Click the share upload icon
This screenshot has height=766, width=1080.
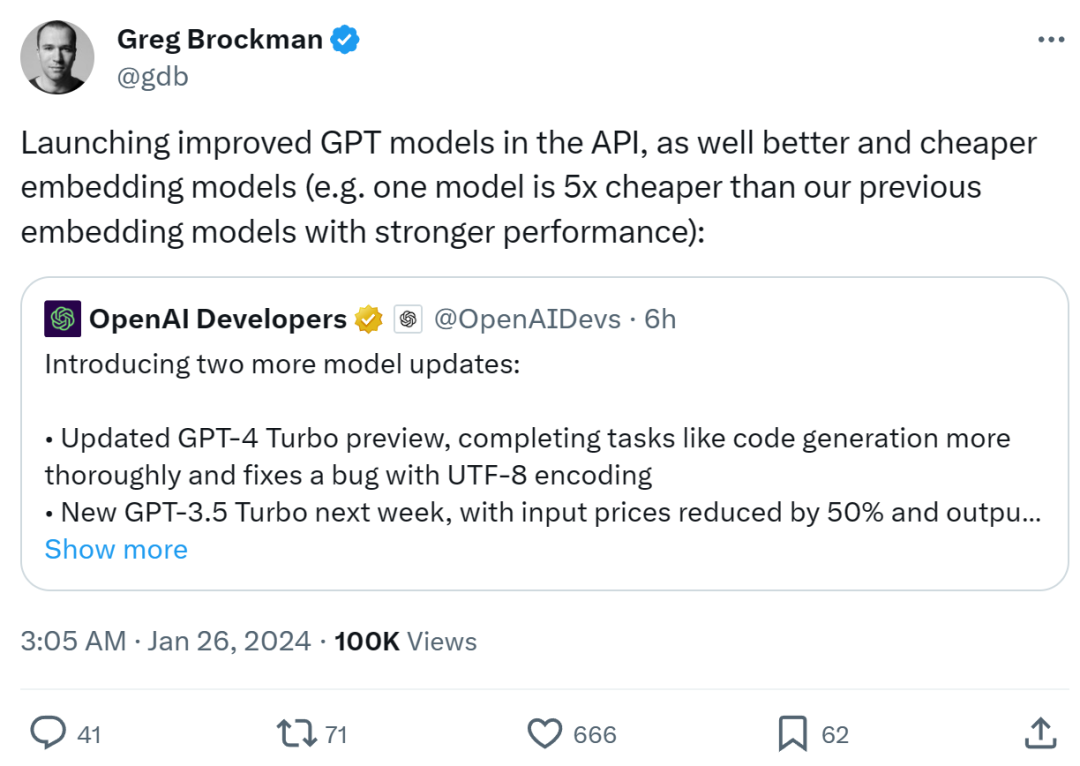1040,734
